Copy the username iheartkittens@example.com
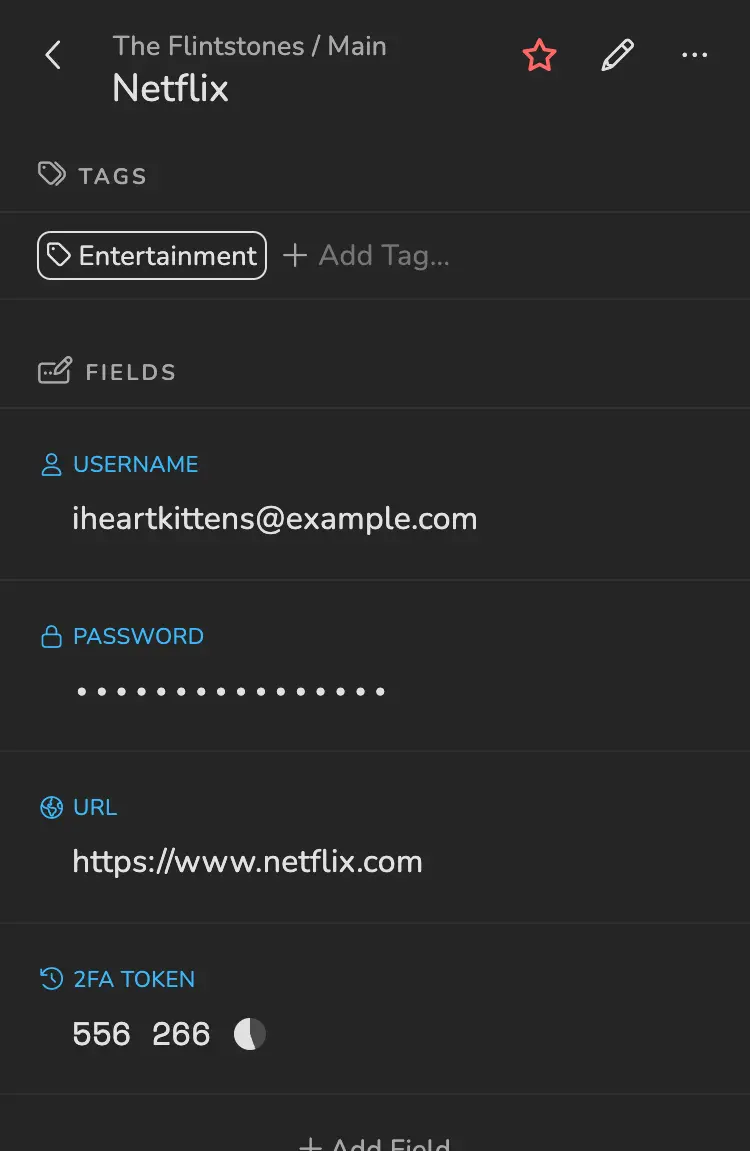Viewport: 750px width, 1151px height. click(x=275, y=519)
